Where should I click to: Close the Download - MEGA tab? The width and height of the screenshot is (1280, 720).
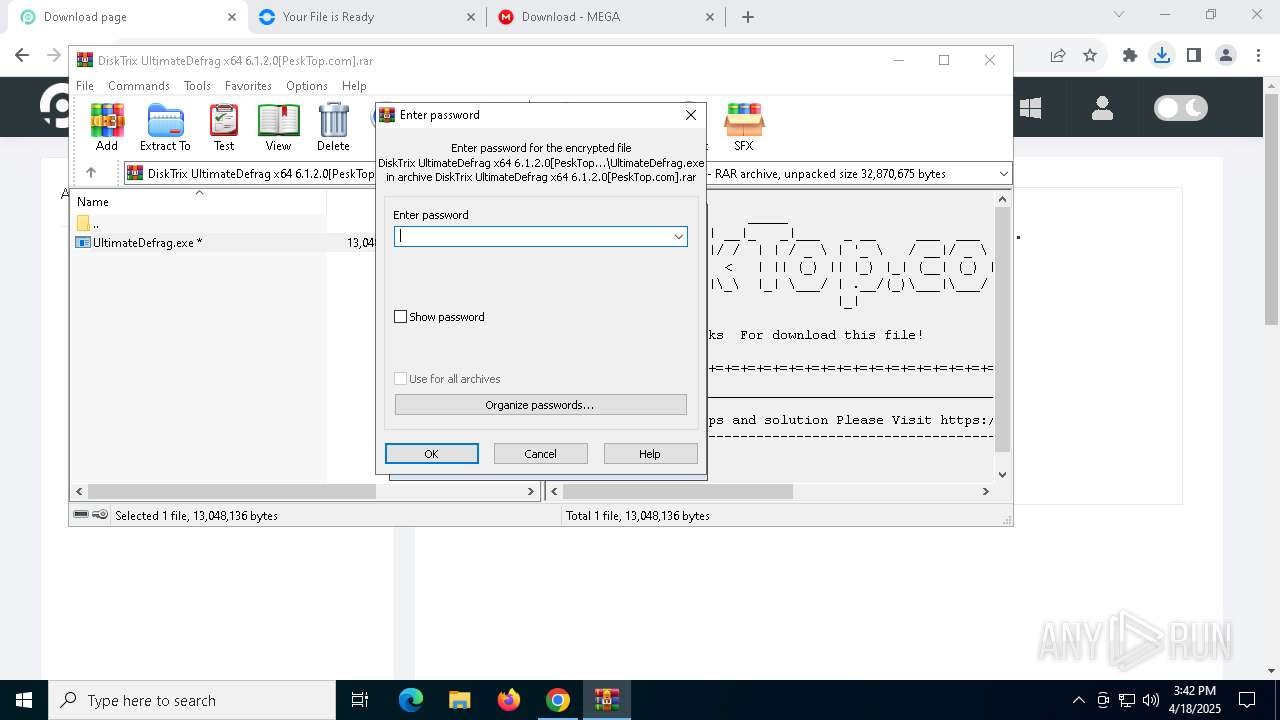pyautogui.click(x=710, y=17)
